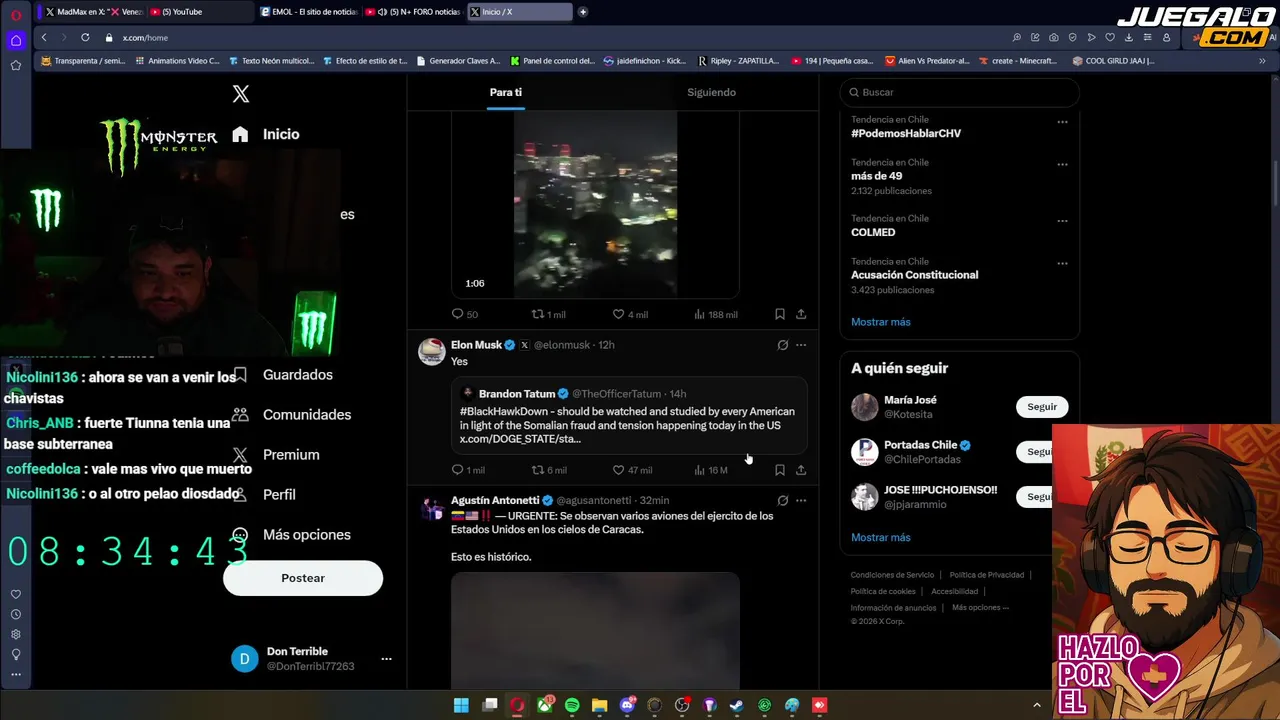Open Inicio home in sidebar
Viewport: 1280px width, 720px height.
[x=266, y=134]
